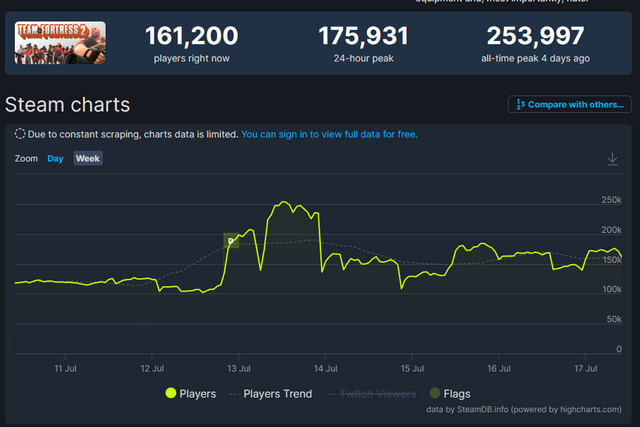Set chart zoom to Day

55,158
